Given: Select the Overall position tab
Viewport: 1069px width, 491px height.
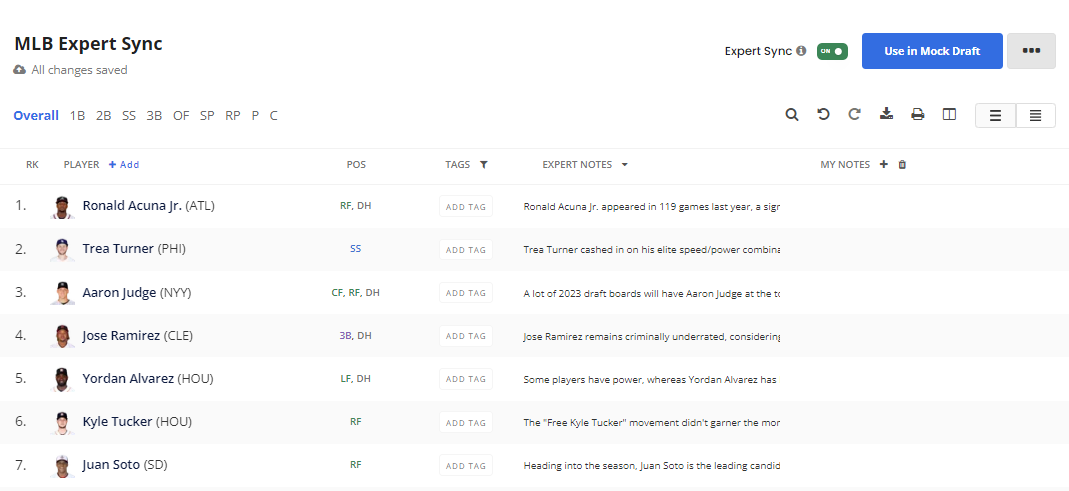Looking at the screenshot, I should 36,116.
